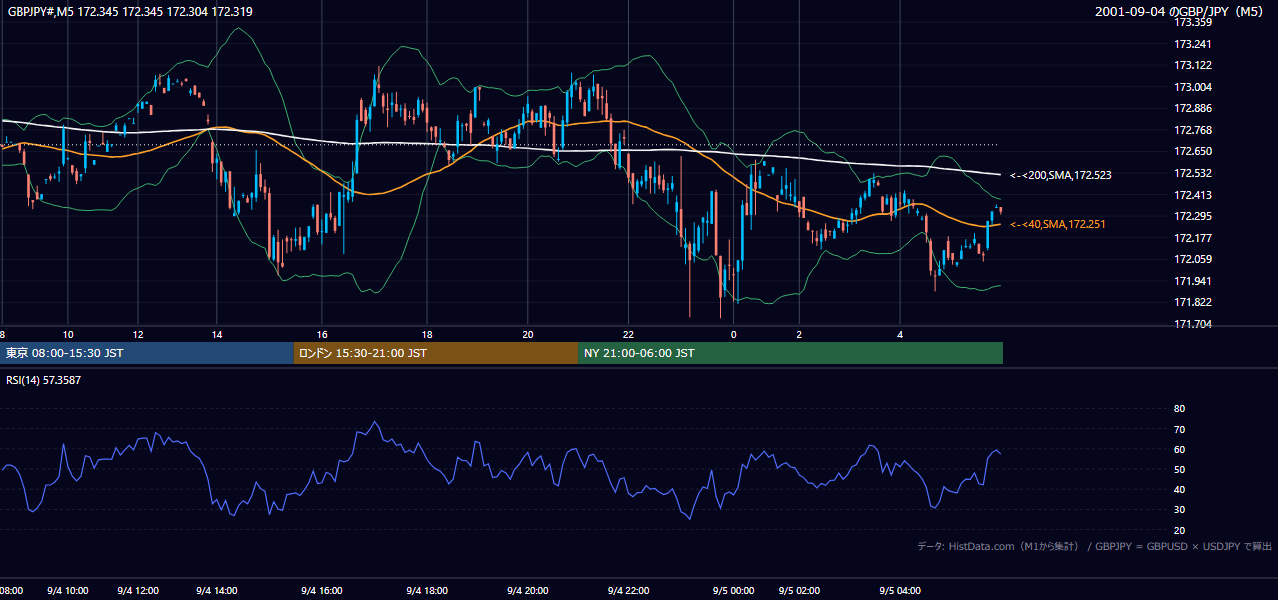Click price axis value 173.241
1278x600 pixels.
coord(1193,44)
